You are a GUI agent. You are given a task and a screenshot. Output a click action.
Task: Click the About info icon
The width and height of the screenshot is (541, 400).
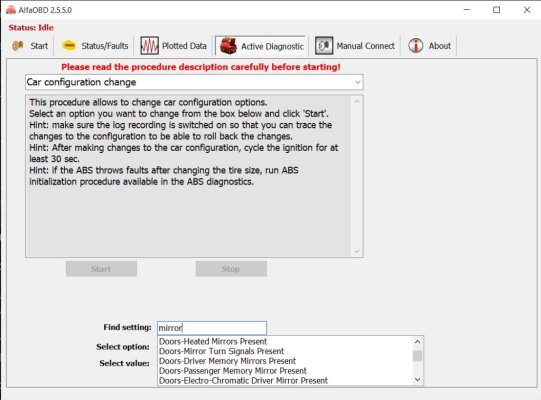pos(415,46)
